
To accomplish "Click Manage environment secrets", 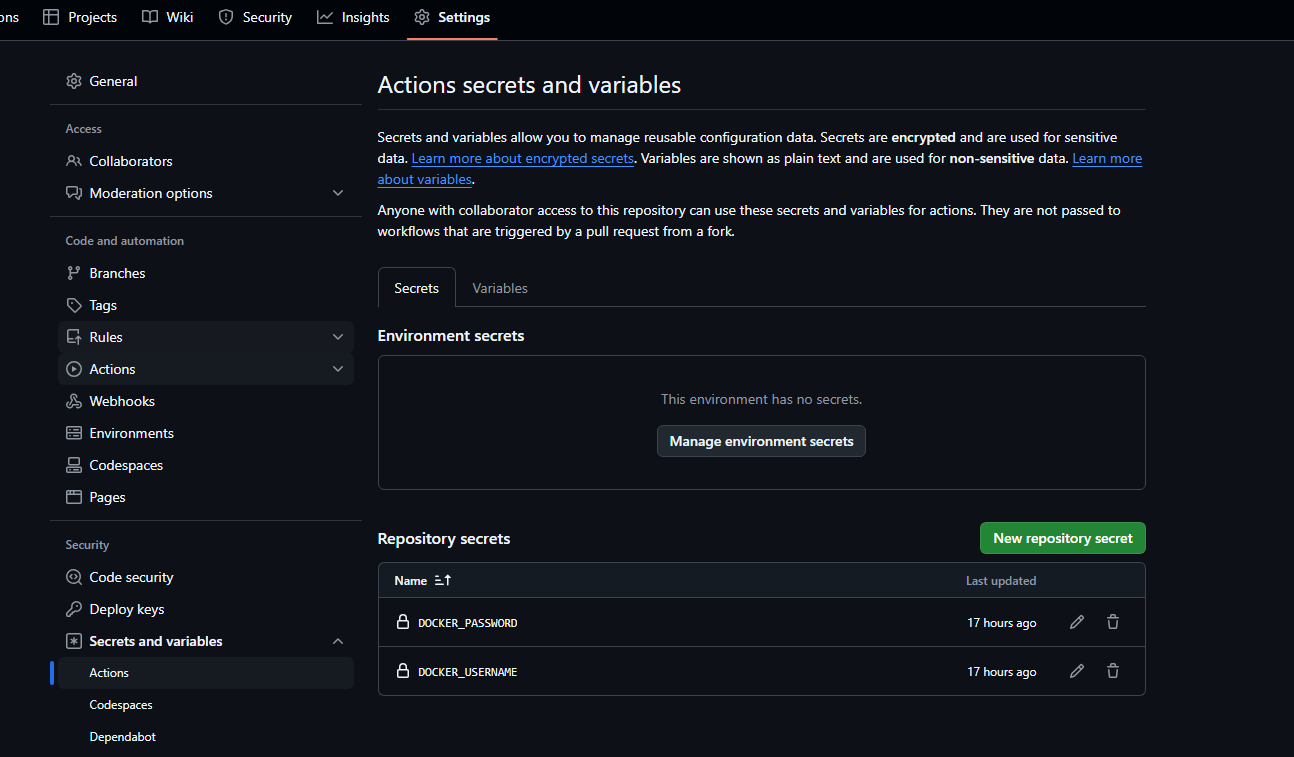I will point(761,441).
